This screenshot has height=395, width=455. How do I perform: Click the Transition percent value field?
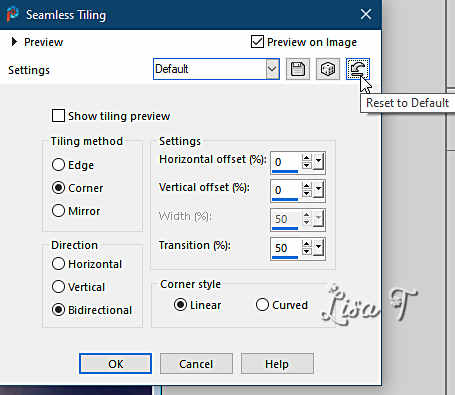(x=286, y=248)
